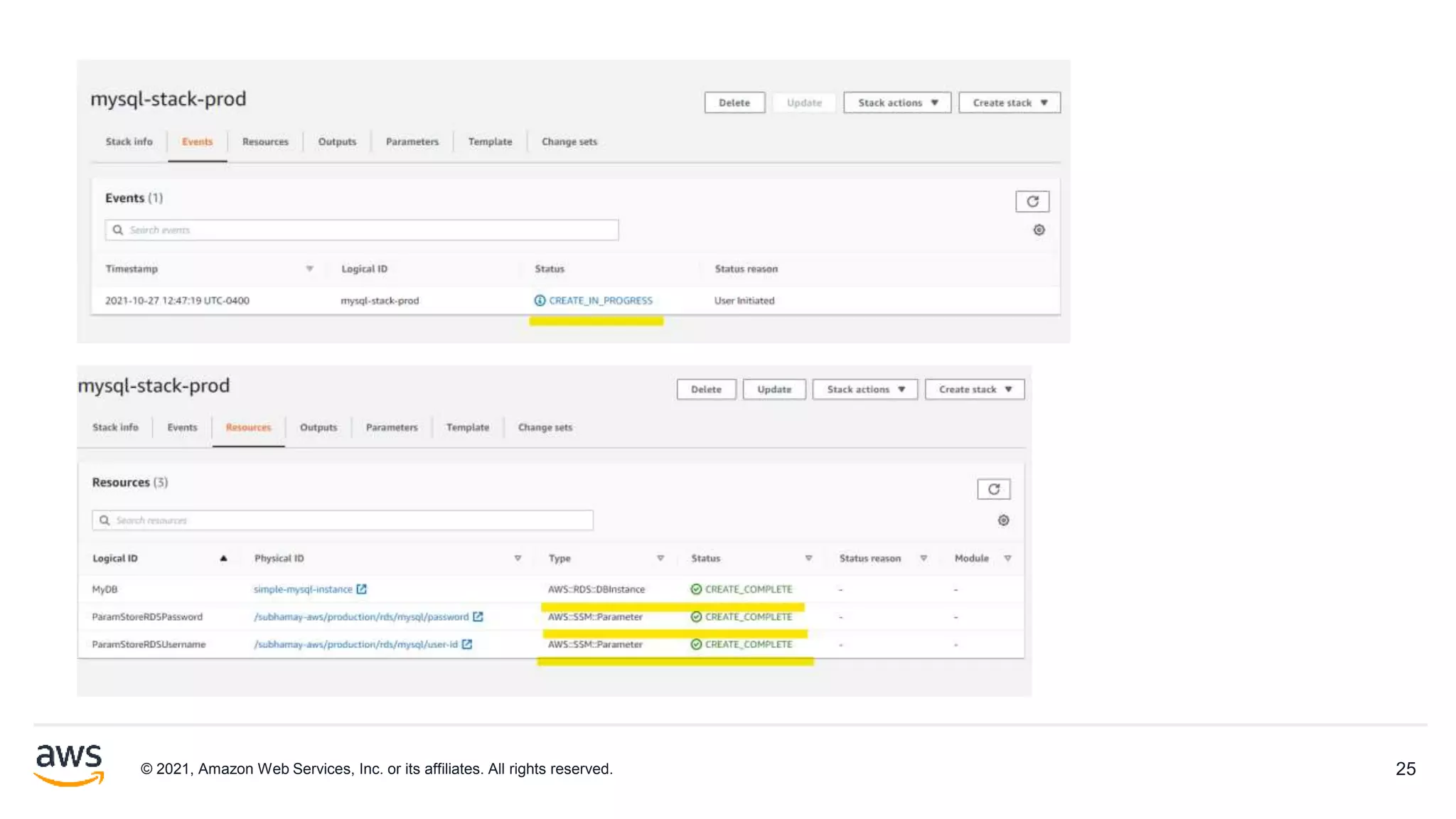The width and height of the screenshot is (1456, 819).
Task: Open Resources table settings gear
Action: (x=1003, y=520)
